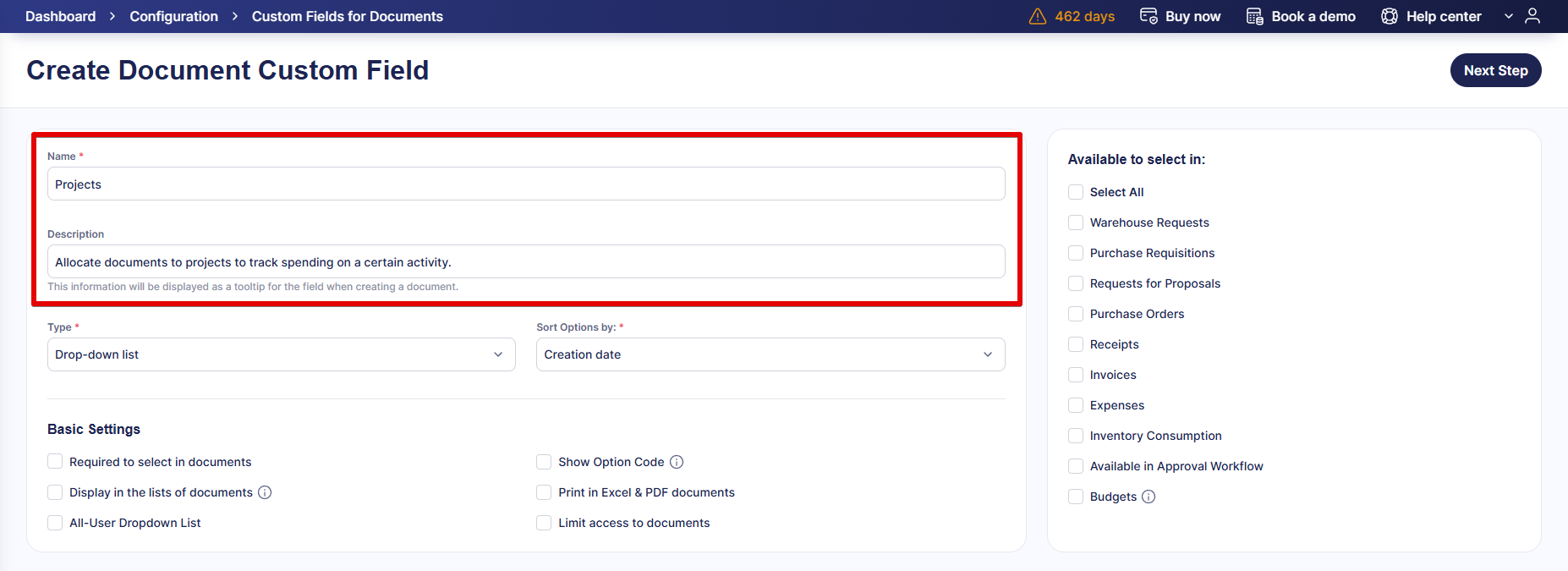The width and height of the screenshot is (1568, 571).
Task: Open the Sort Options by dropdown
Action: [x=770, y=354]
